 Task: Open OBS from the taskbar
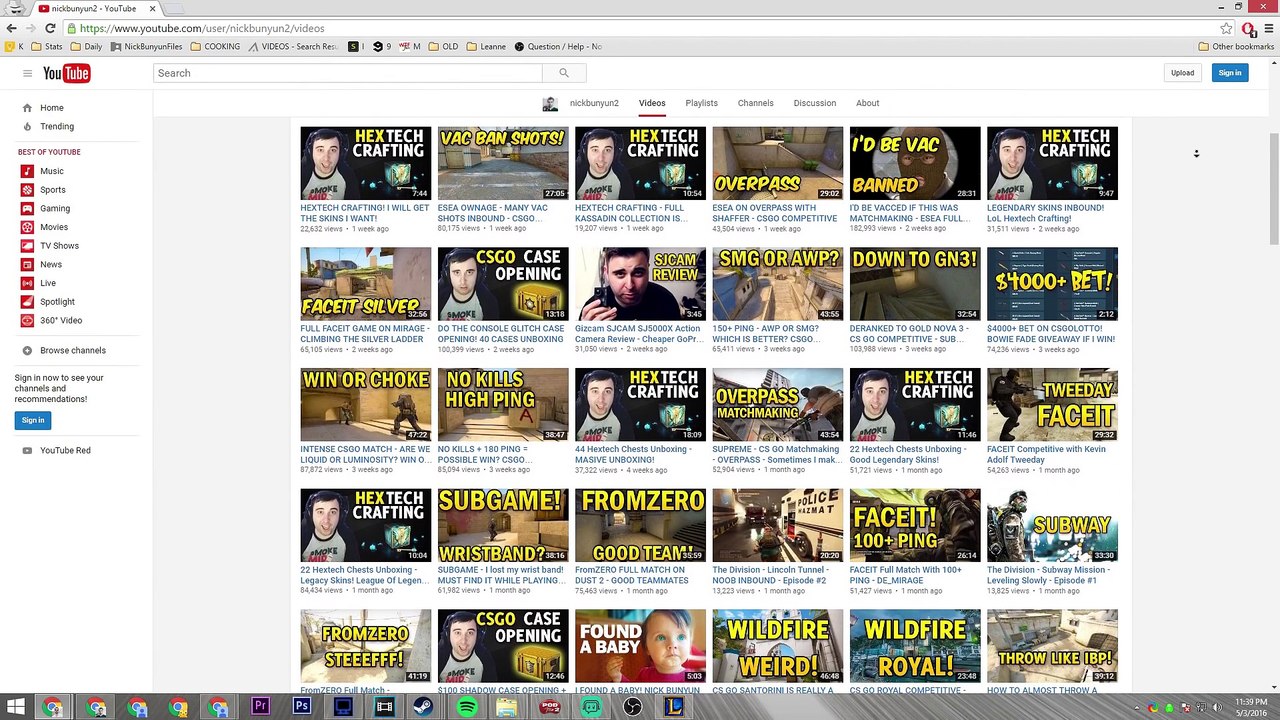point(632,706)
